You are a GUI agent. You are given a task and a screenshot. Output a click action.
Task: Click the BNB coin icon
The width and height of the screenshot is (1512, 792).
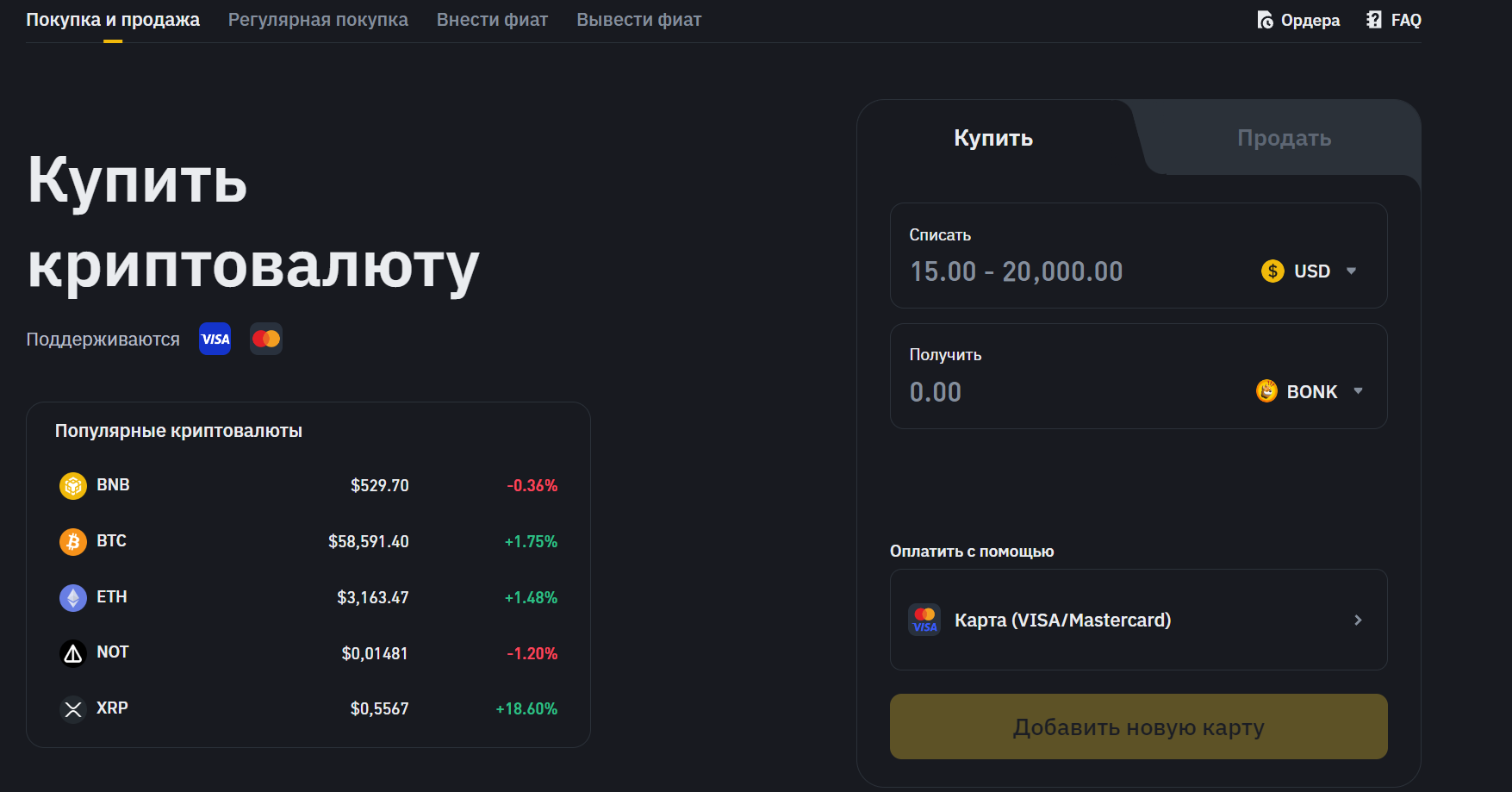[73, 486]
